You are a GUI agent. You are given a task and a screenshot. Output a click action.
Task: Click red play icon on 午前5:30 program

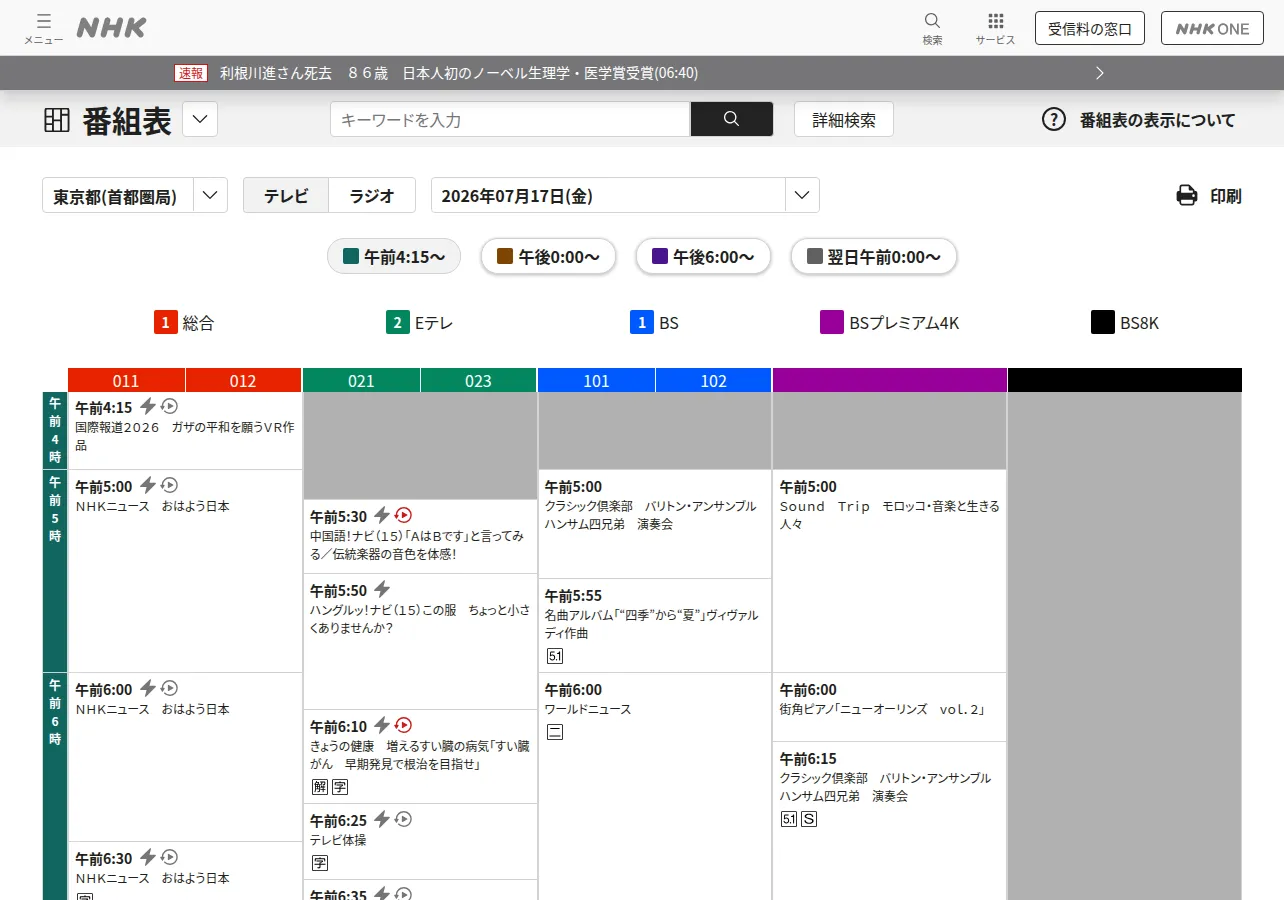click(x=403, y=515)
